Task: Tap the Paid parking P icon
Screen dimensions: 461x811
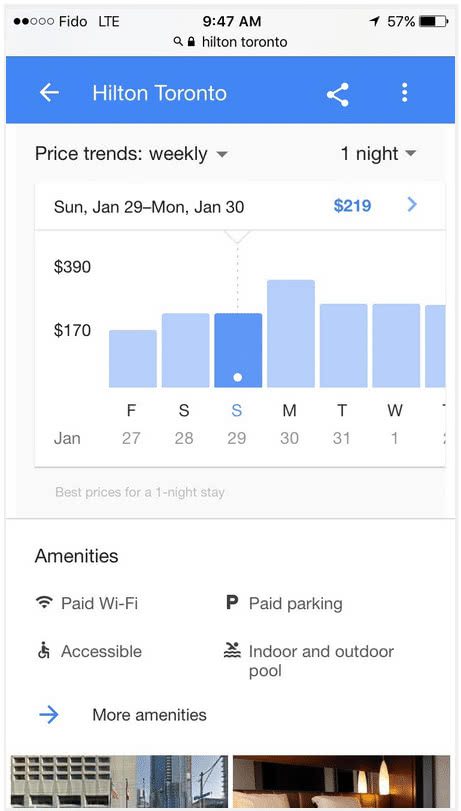Action: [x=232, y=603]
